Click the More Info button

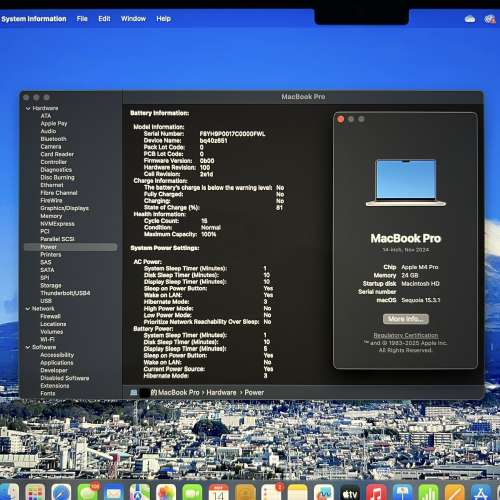point(406,319)
